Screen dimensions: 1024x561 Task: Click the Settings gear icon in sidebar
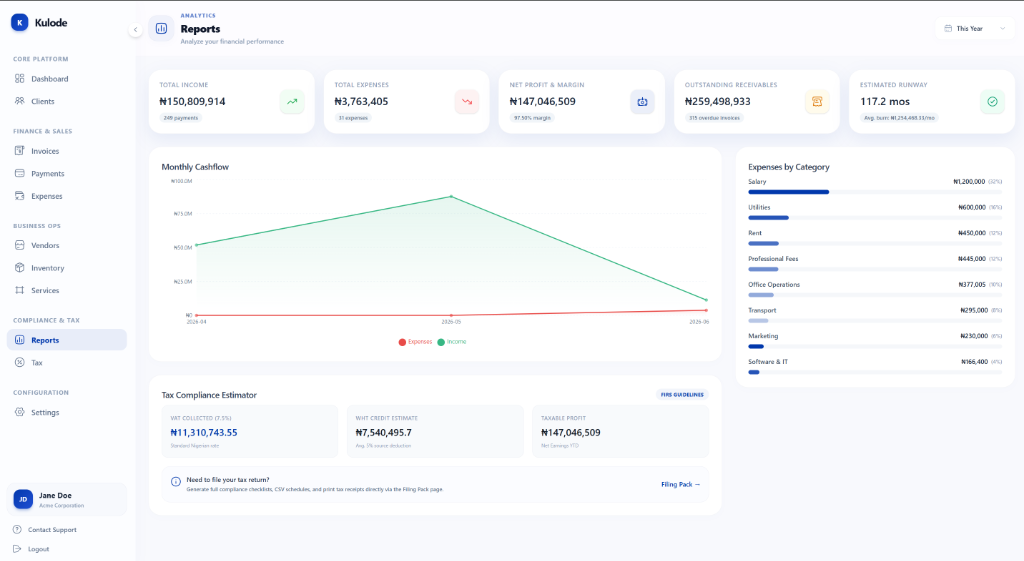20,412
